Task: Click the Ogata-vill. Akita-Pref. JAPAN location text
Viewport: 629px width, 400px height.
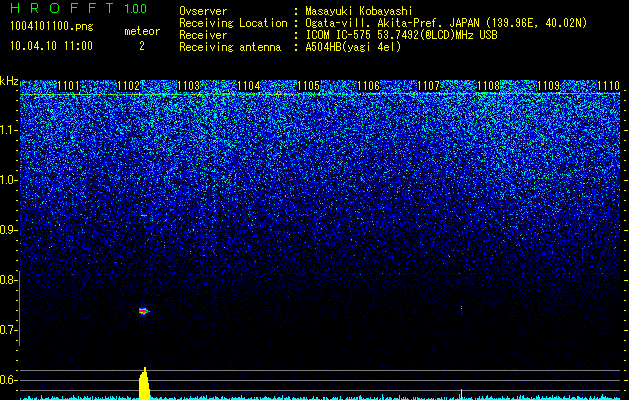Action: pyautogui.click(x=446, y=23)
